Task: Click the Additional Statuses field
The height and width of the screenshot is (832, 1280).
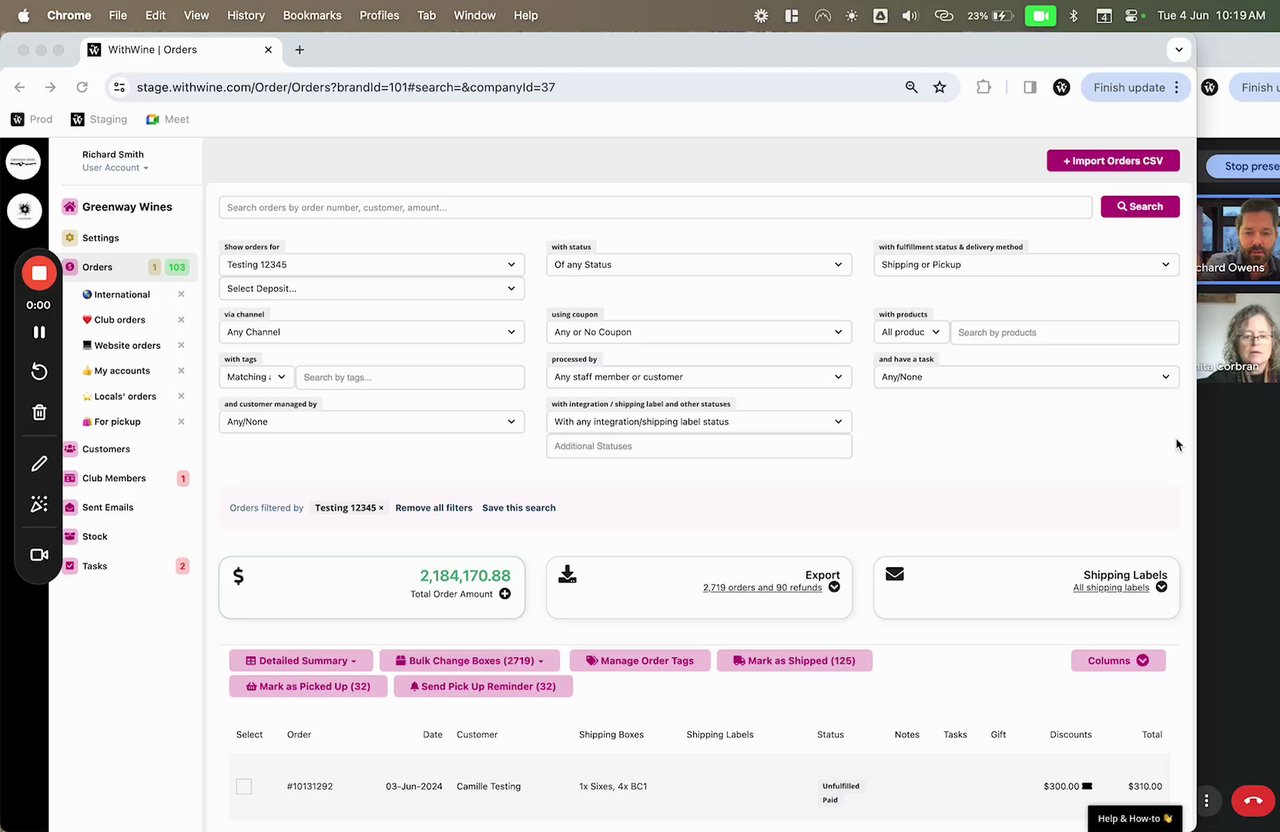Action: coord(699,446)
